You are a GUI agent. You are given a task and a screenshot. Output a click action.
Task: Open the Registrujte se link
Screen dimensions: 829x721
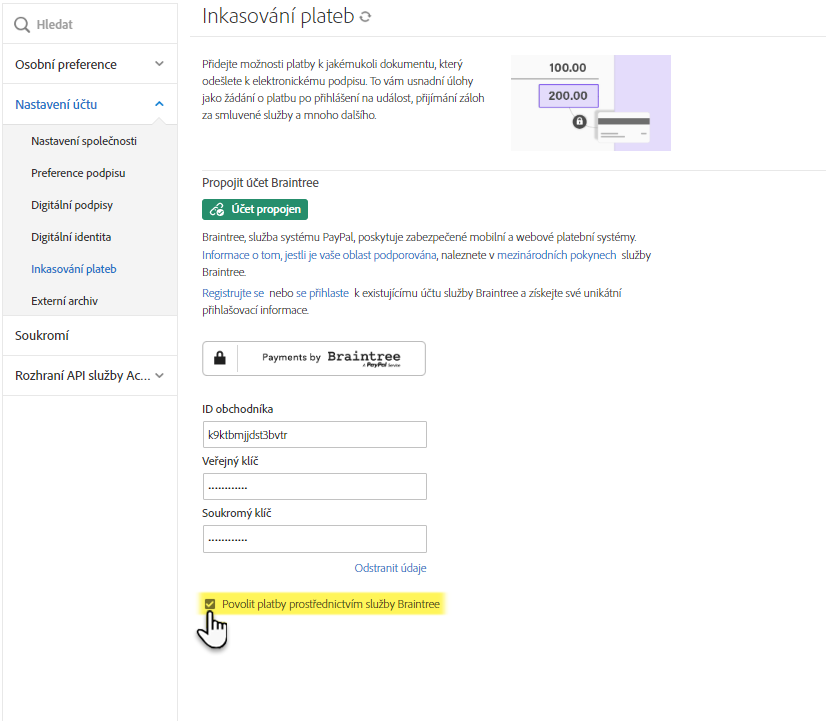pyautogui.click(x=233, y=293)
